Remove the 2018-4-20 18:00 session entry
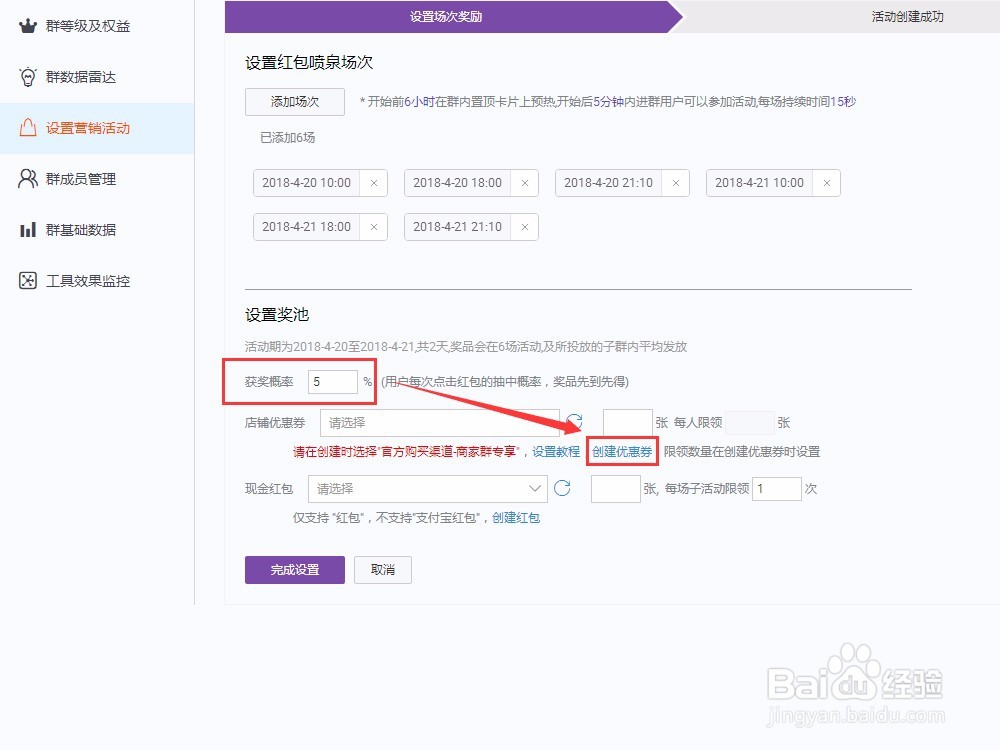Screen dimensions: 1000x750 pyautogui.click(x=524, y=183)
